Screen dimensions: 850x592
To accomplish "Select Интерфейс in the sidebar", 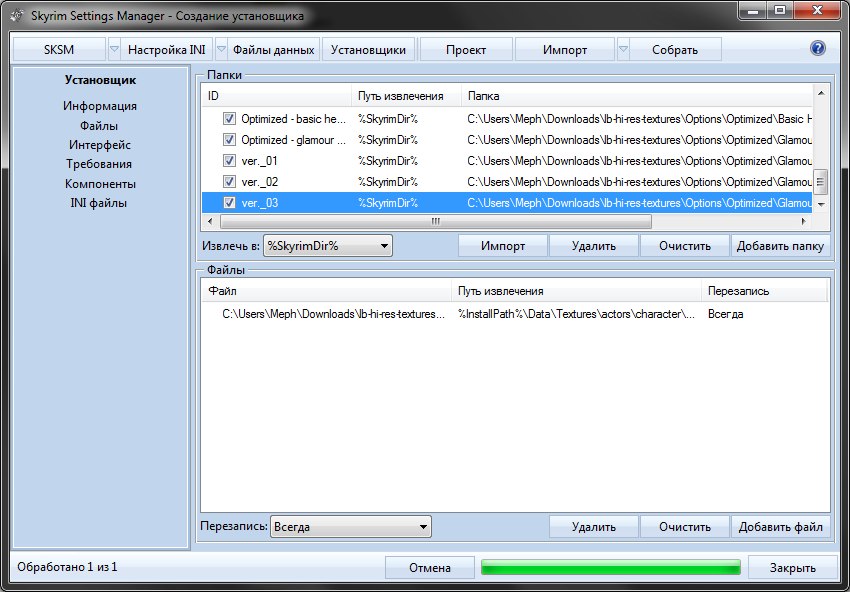I will [x=100, y=145].
